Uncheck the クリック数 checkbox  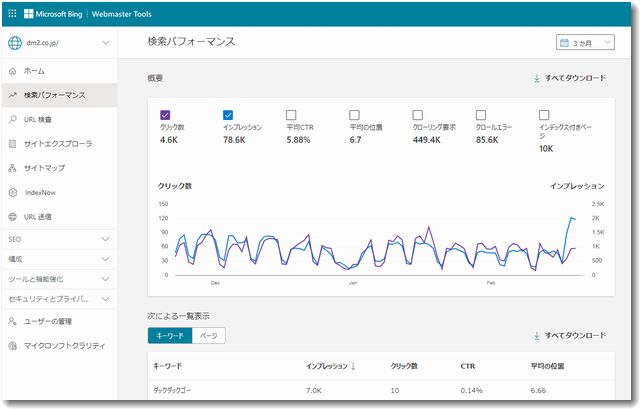165,115
